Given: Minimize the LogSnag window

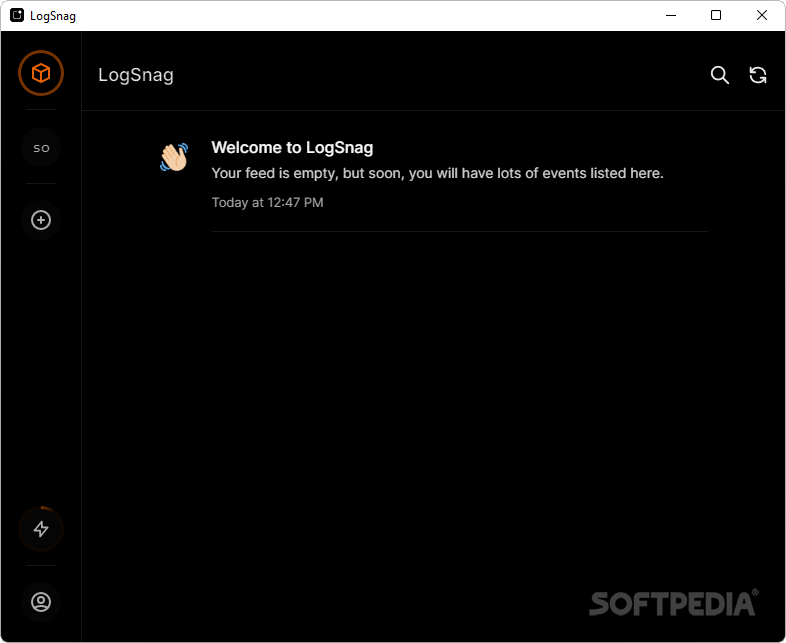Looking at the screenshot, I should coord(671,16).
